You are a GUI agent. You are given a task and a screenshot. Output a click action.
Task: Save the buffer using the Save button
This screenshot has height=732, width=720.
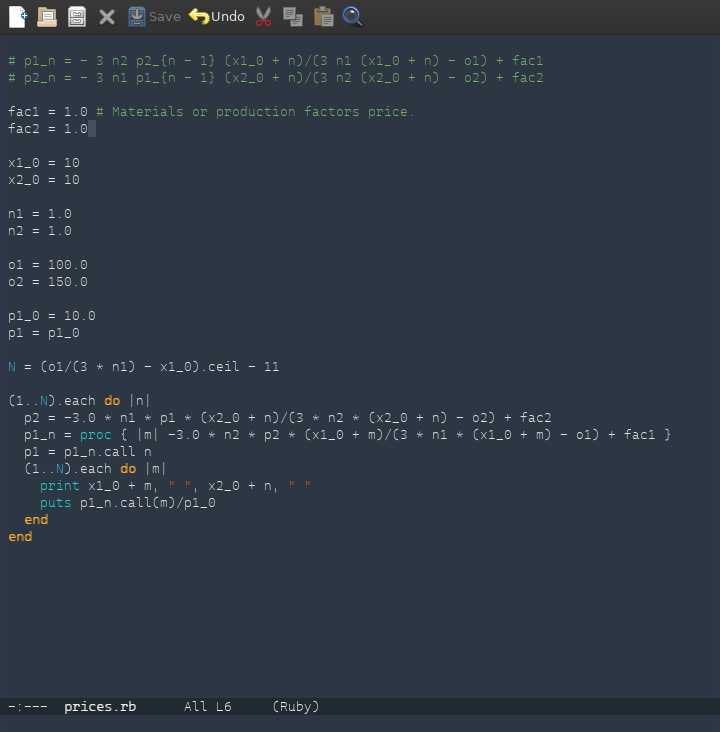click(x=155, y=17)
